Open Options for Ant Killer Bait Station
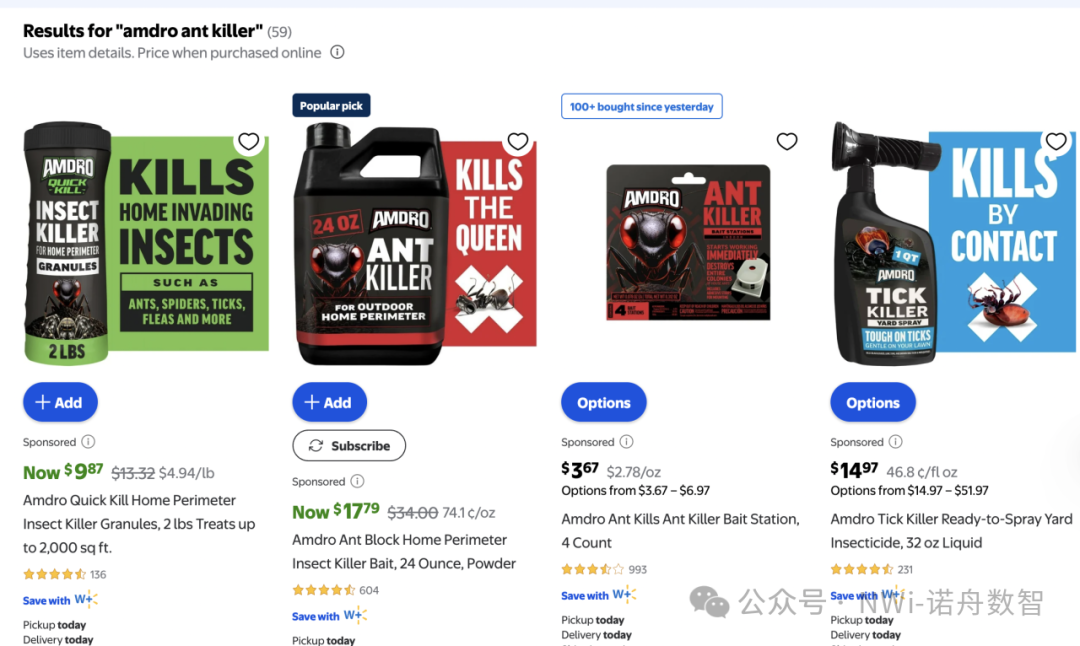The image size is (1080, 646). coord(603,402)
